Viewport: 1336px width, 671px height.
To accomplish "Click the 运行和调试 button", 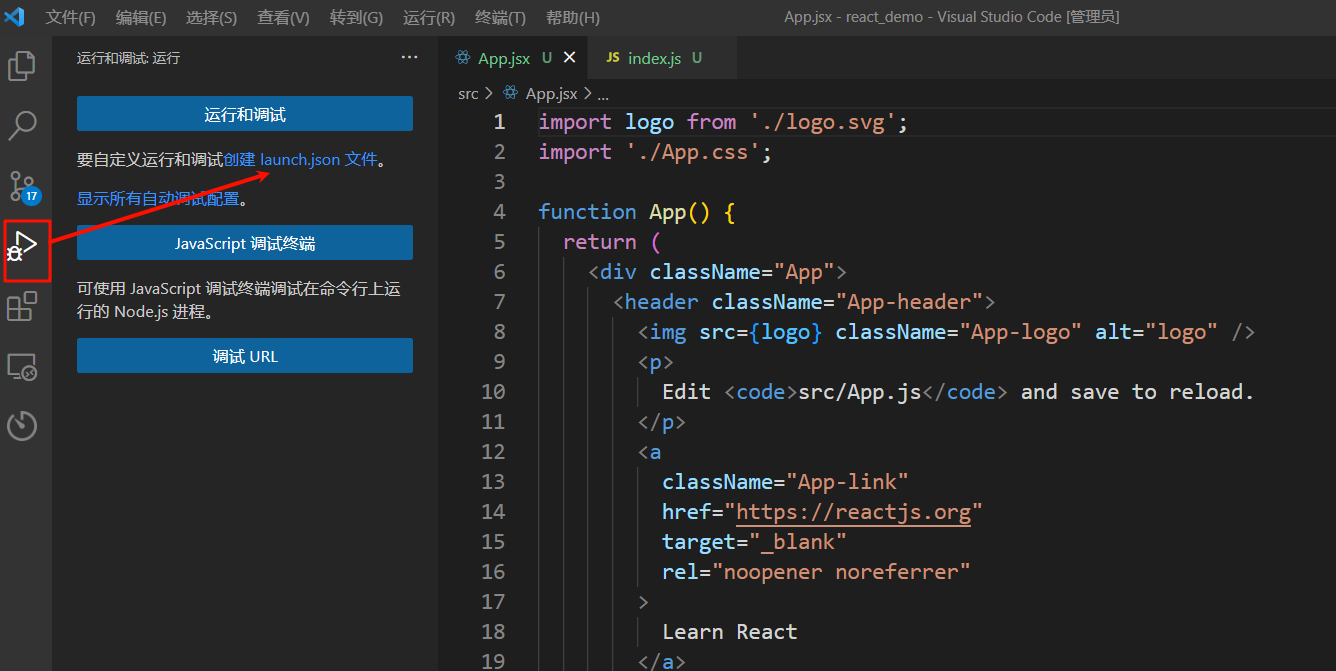I will [245, 114].
